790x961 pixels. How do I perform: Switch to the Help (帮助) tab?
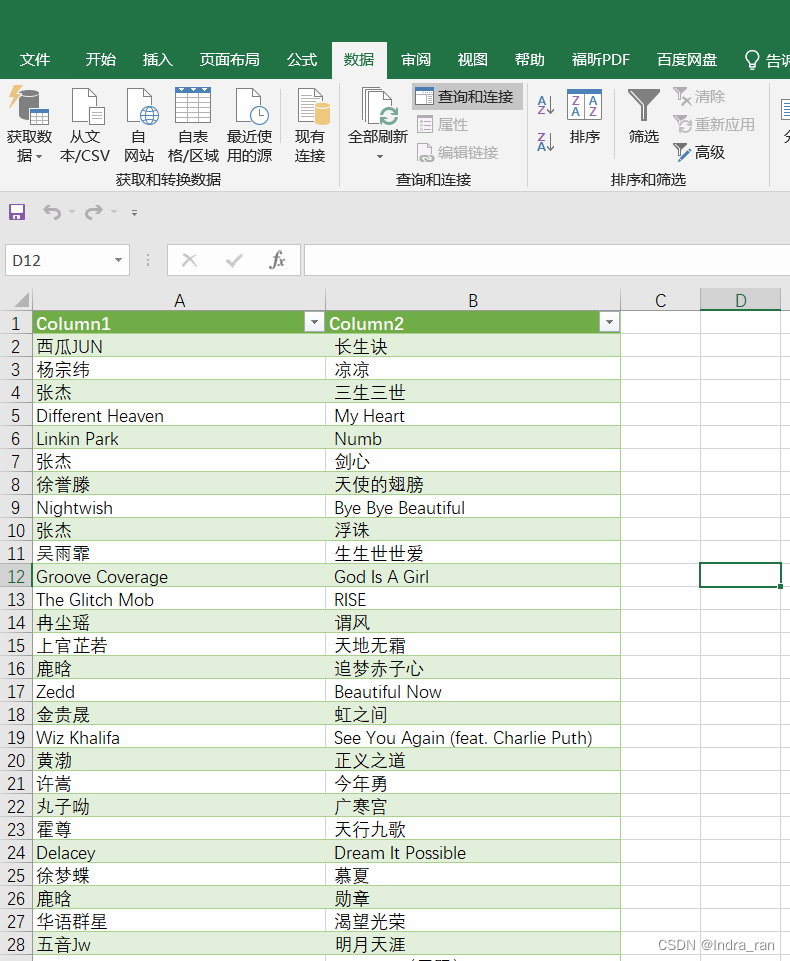[x=530, y=59]
